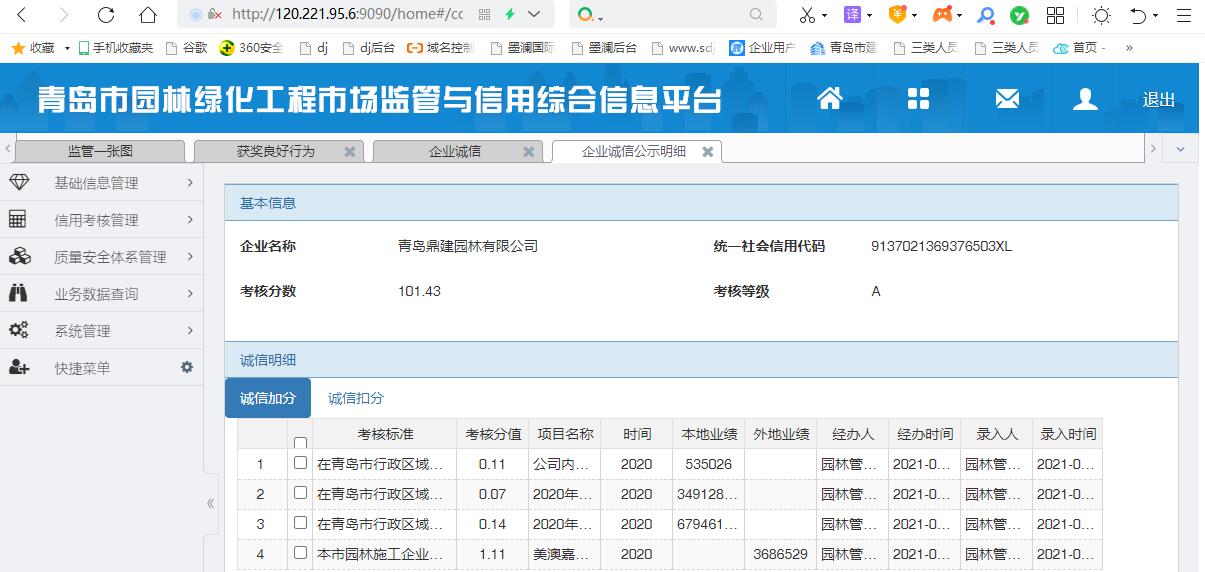The width and height of the screenshot is (1205, 572).
Task: Open the 业务数据查询 sidebar item
Action: [100, 294]
